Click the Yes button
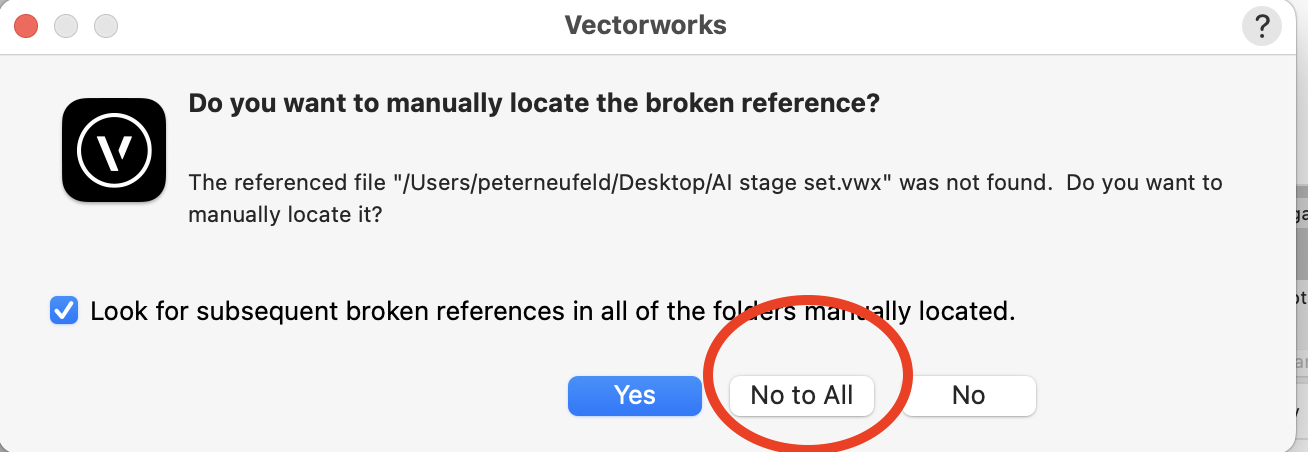 coord(634,395)
